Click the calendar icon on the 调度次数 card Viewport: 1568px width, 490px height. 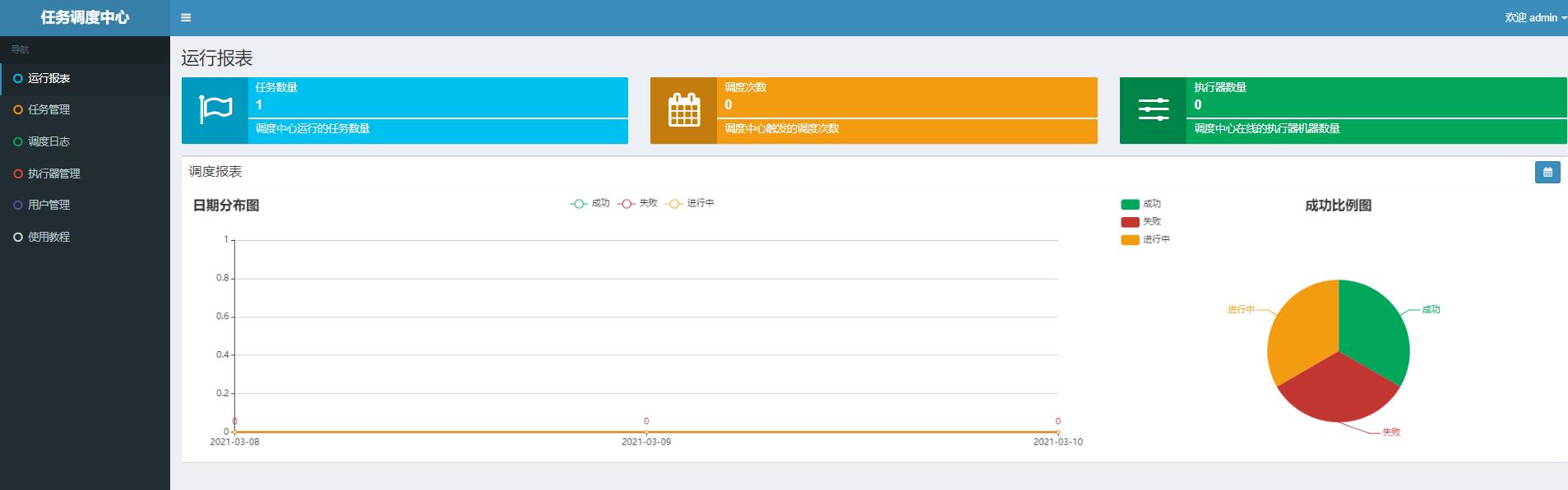(x=684, y=110)
